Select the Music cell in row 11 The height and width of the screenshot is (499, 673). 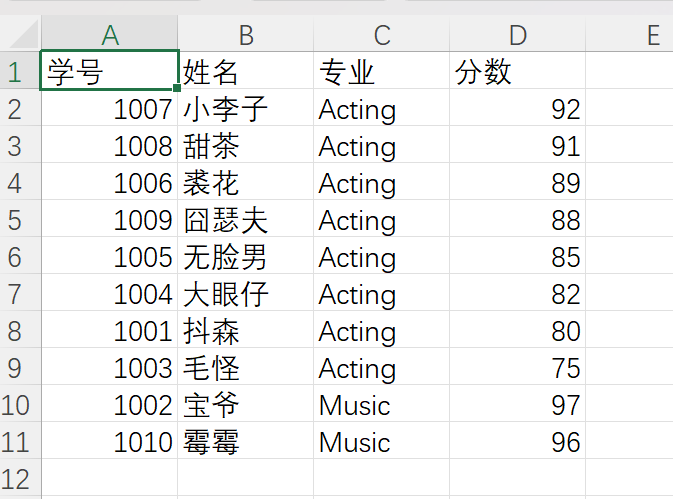click(x=382, y=442)
